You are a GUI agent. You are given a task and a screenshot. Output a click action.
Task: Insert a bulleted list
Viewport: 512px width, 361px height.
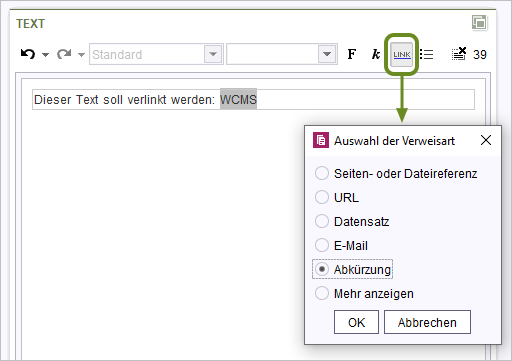point(426,54)
